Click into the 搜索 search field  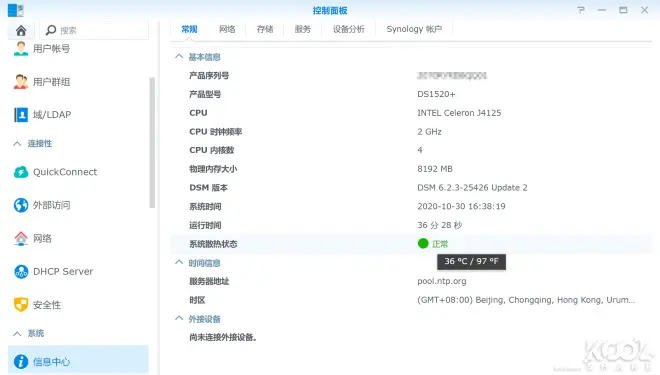tap(94, 30)
